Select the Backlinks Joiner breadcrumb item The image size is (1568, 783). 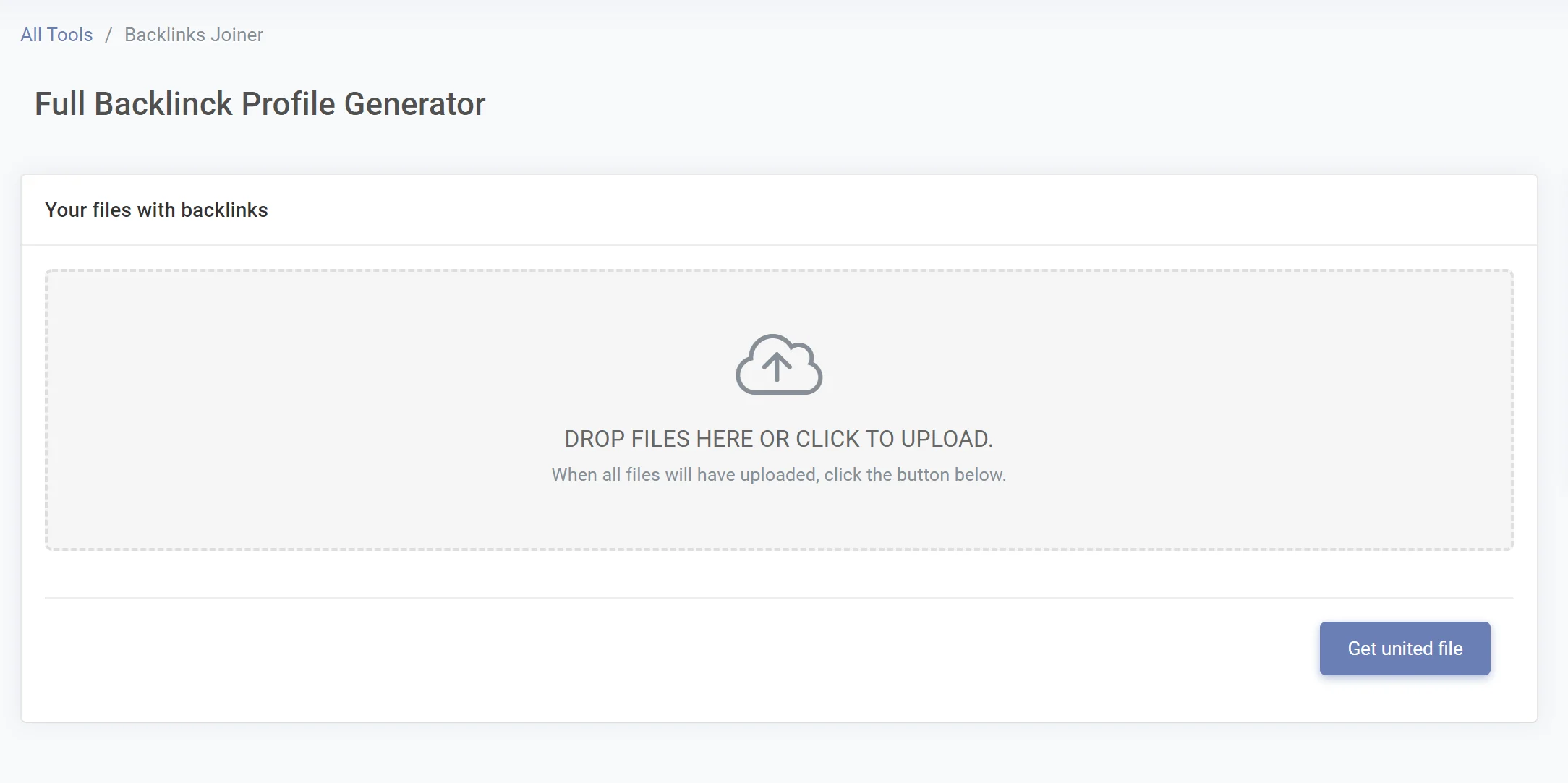(194, 35)
